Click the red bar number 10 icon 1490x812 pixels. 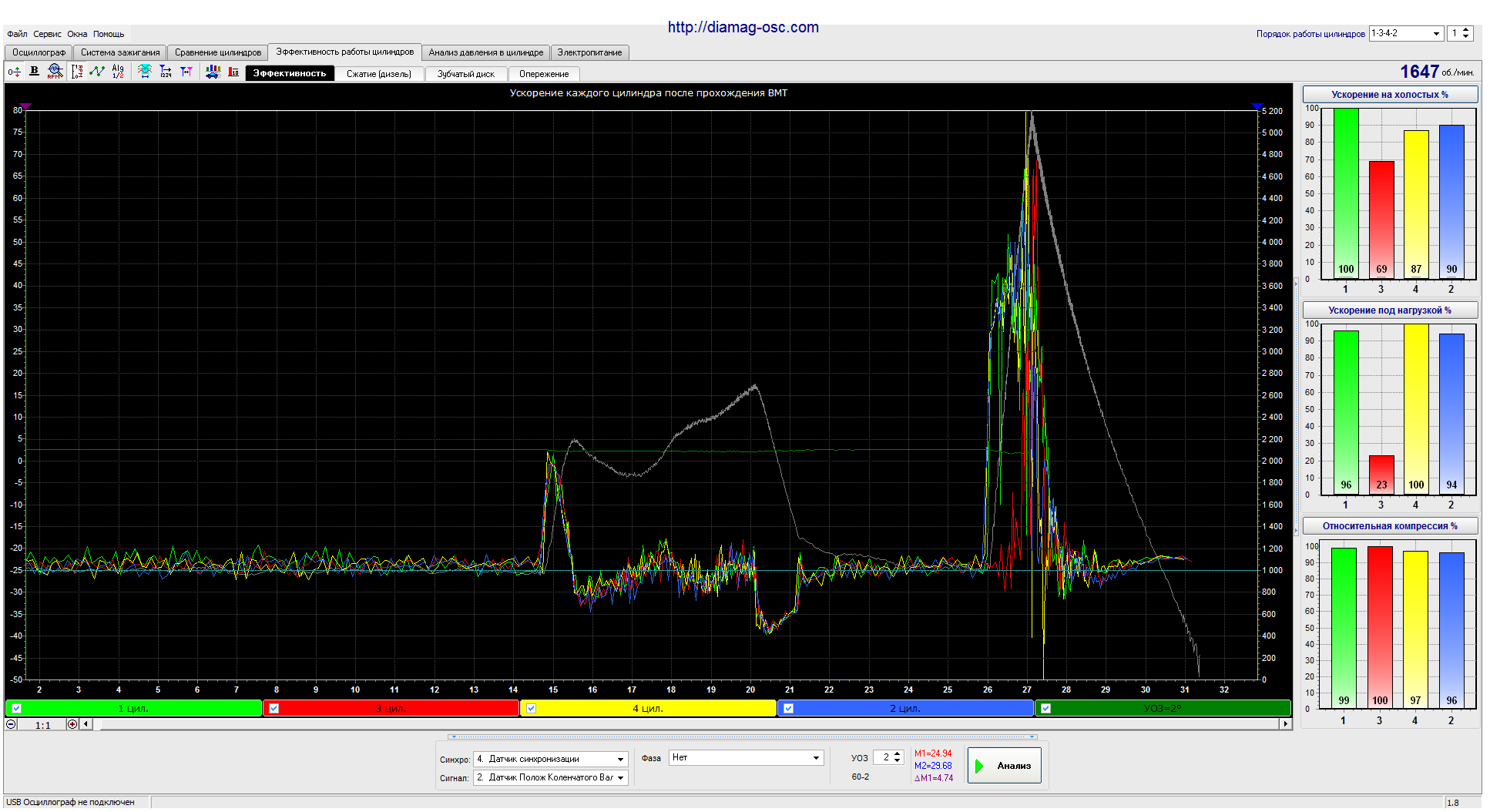pos(234,72)
